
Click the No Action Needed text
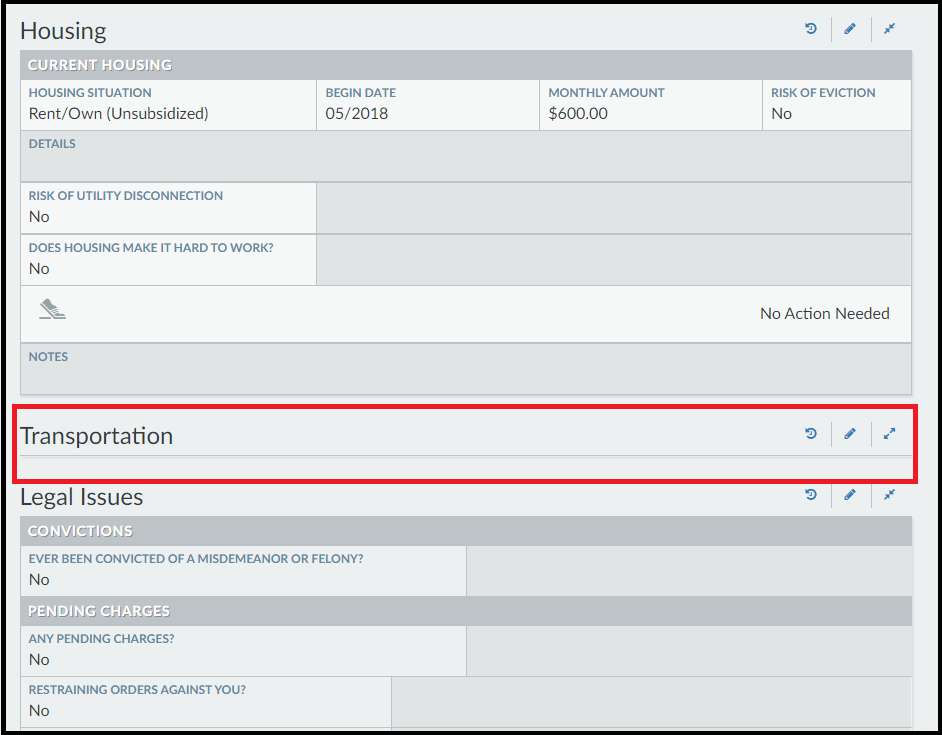pyautogui.click(x=824, y=314)
